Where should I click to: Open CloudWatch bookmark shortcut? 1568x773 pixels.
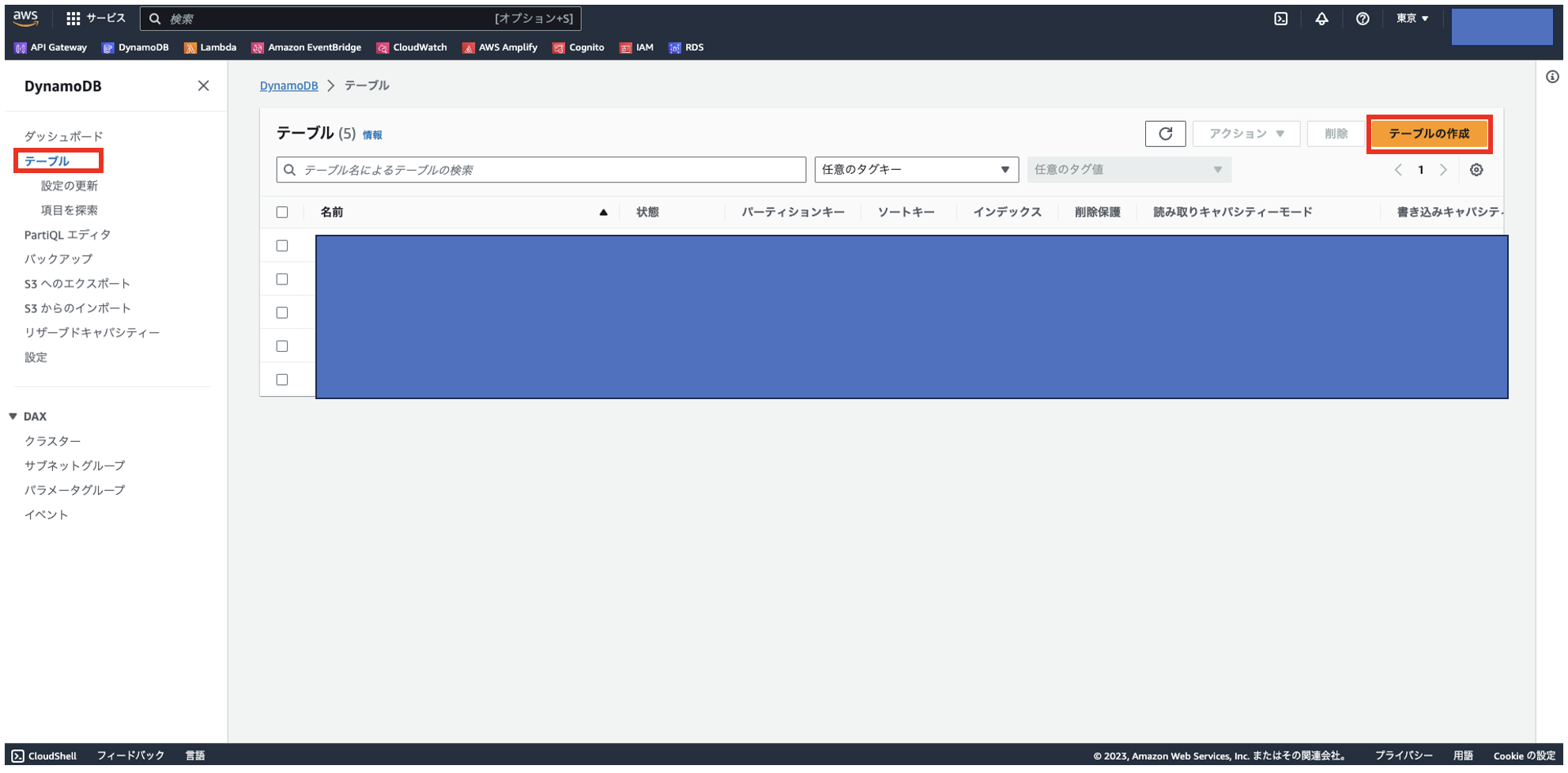pos(412,47)
